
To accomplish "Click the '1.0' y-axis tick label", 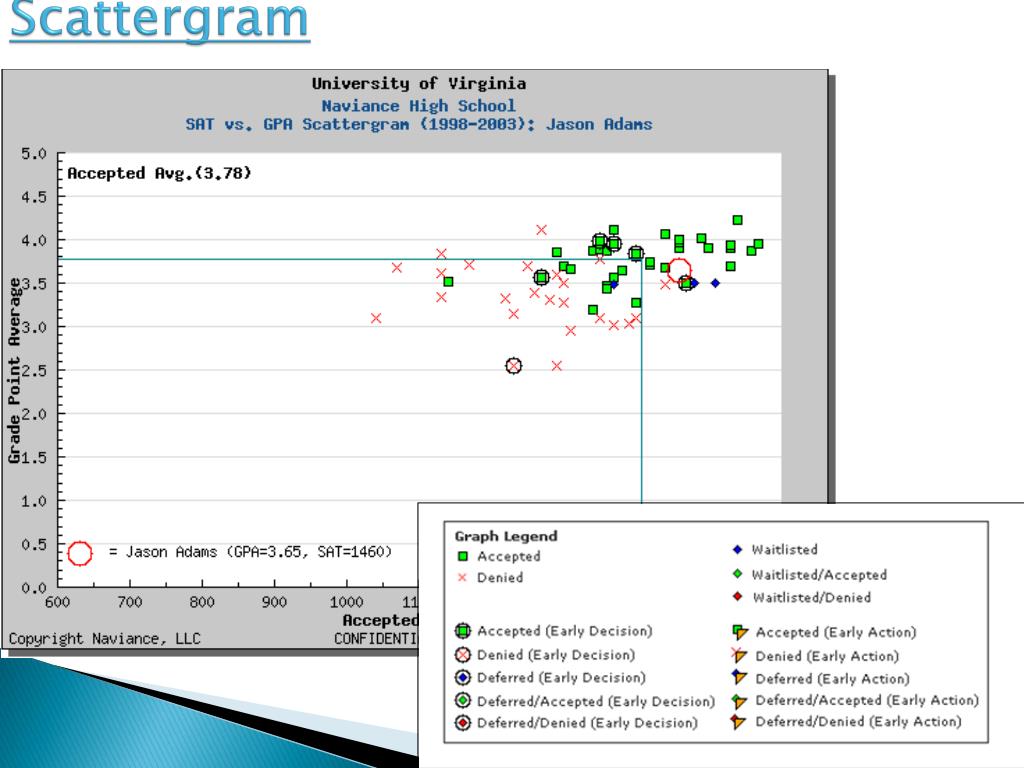I will [34, 502].
